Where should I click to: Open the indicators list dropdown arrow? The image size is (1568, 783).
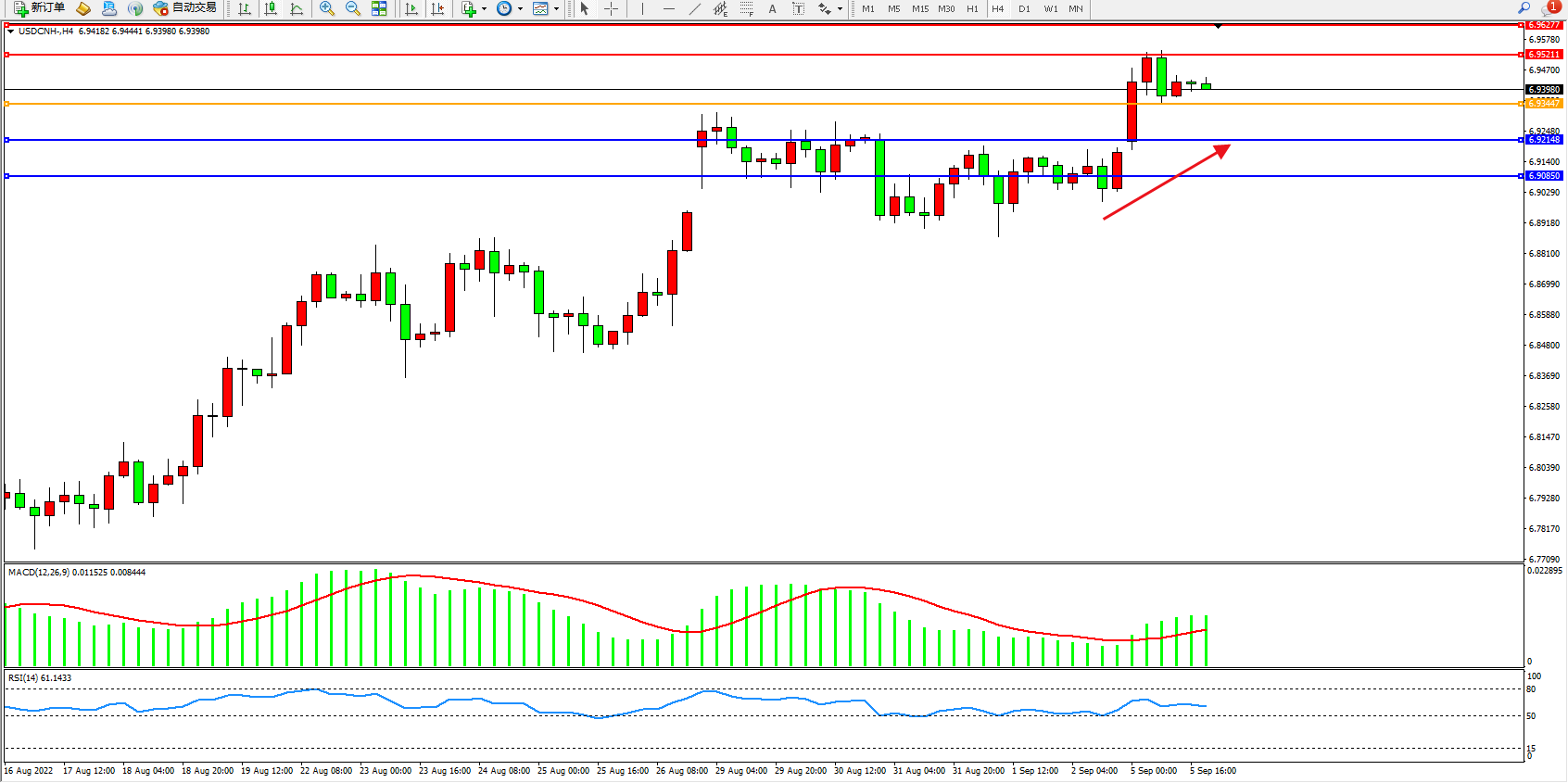pos(484,9)
